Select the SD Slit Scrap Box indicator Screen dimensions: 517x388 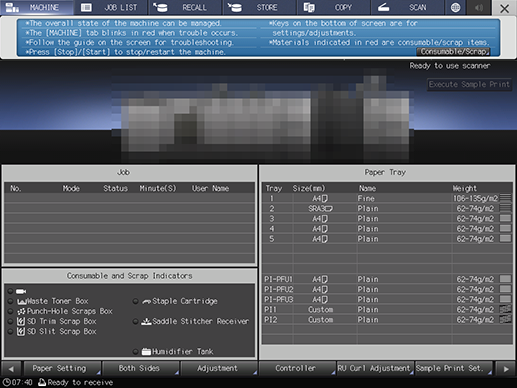tap(10, 331)
